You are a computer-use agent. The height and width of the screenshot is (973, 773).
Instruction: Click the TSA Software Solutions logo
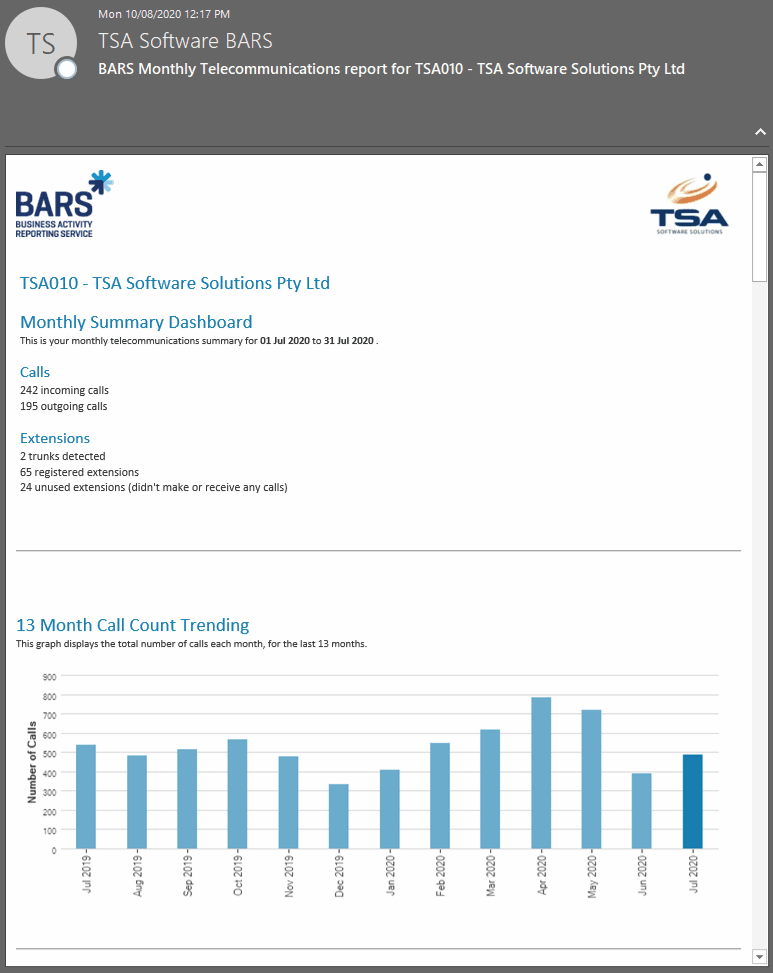(x=689, y=204)
